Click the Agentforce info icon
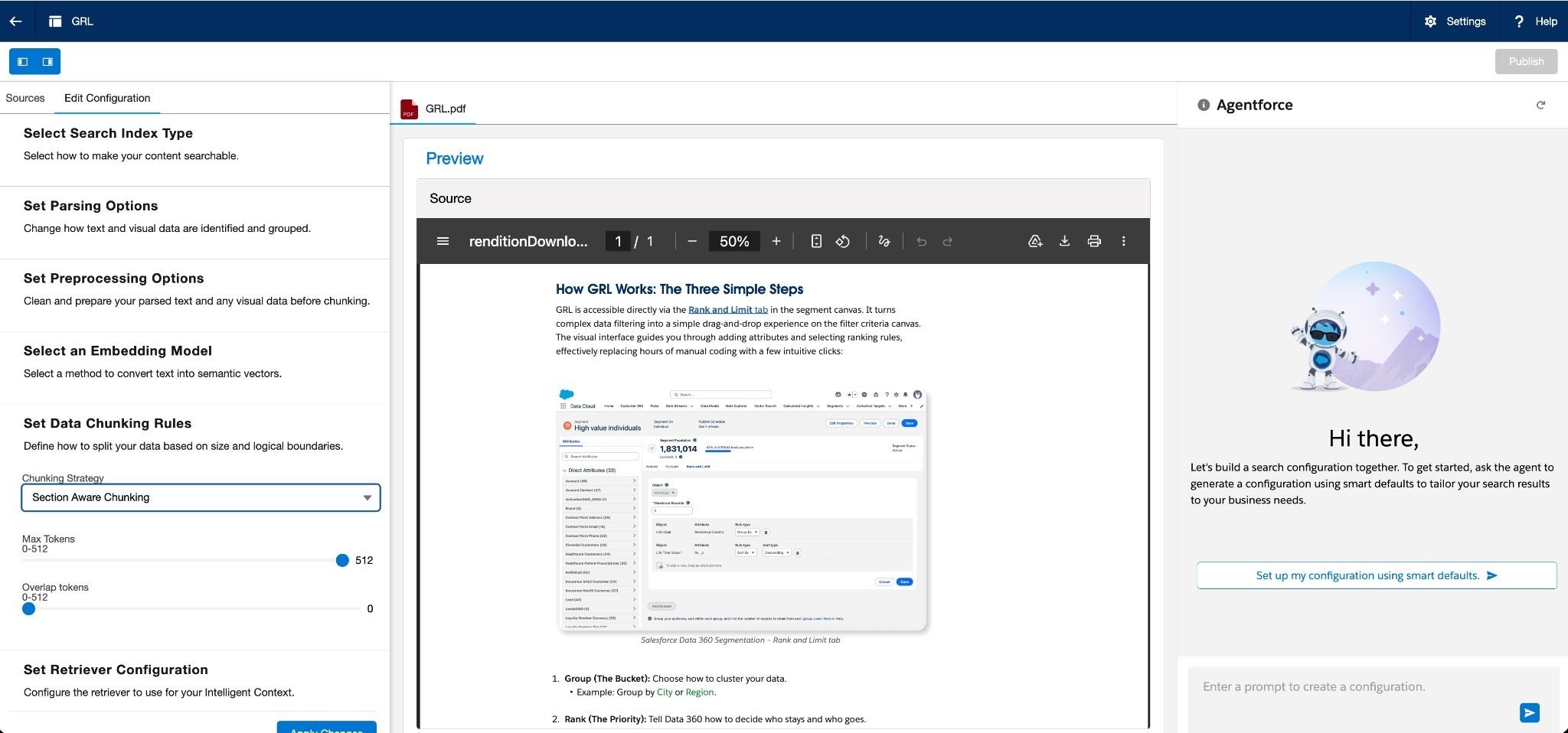This screenshot has height=733, width=1568. (x=1204, y=105)
